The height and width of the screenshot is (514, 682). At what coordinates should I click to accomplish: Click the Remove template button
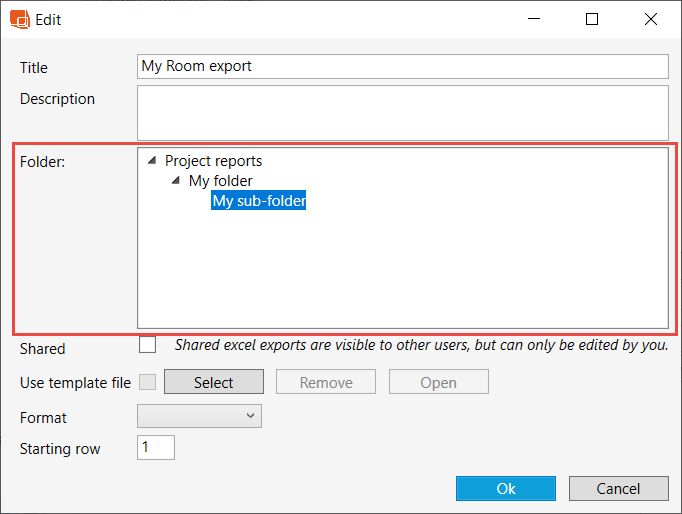coord(326,382)
